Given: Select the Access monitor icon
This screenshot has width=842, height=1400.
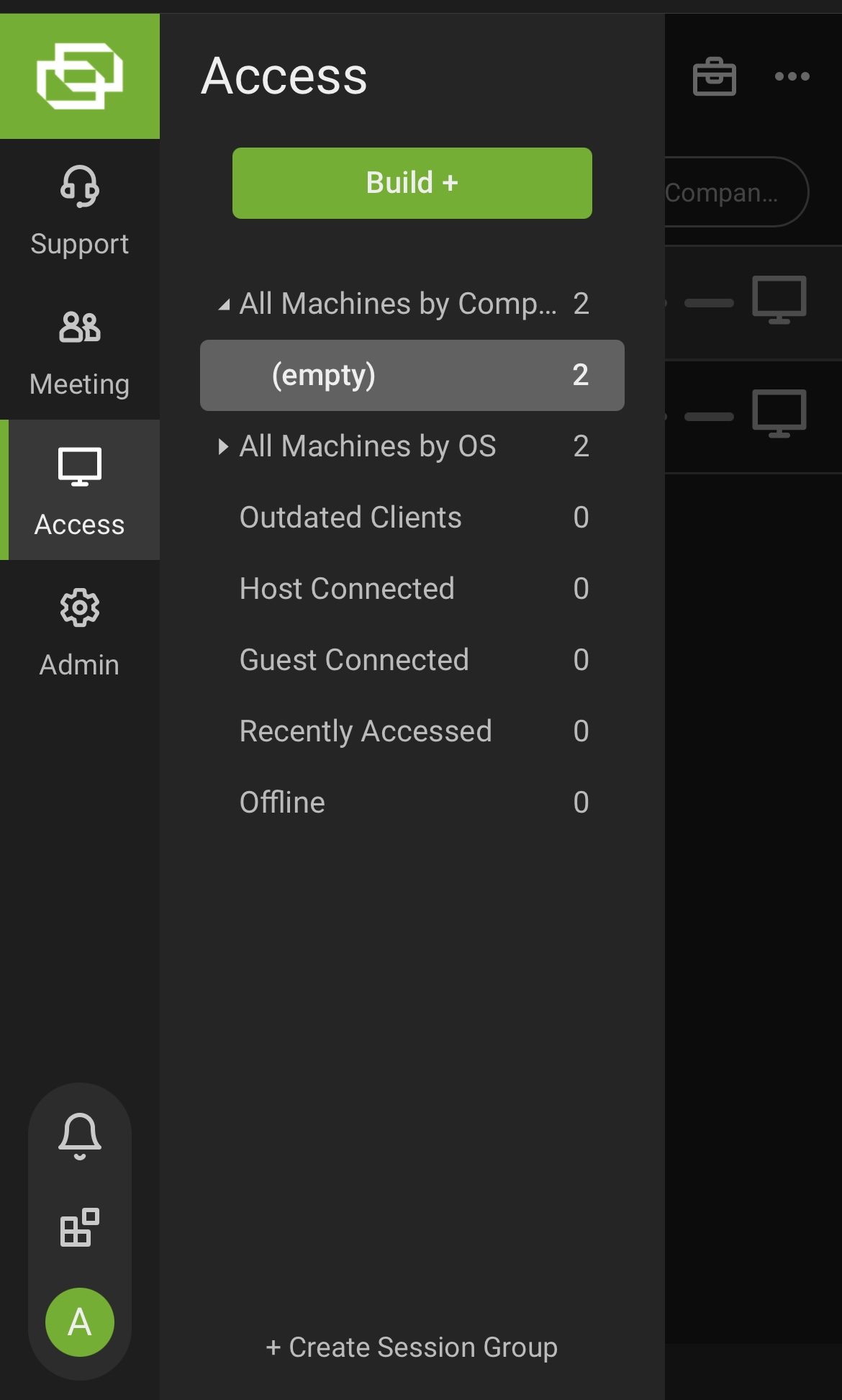Looking at the screenshot, I should click(79, 468).
